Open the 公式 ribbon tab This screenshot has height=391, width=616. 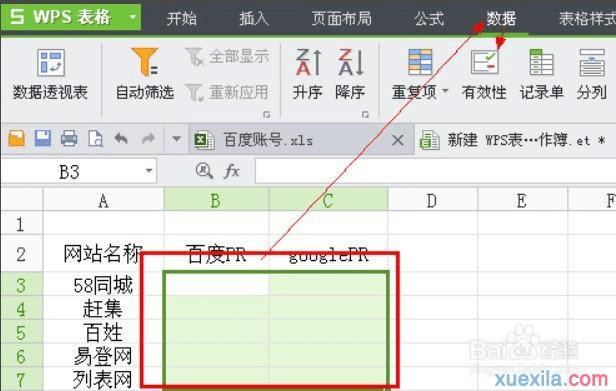[429, 18]
